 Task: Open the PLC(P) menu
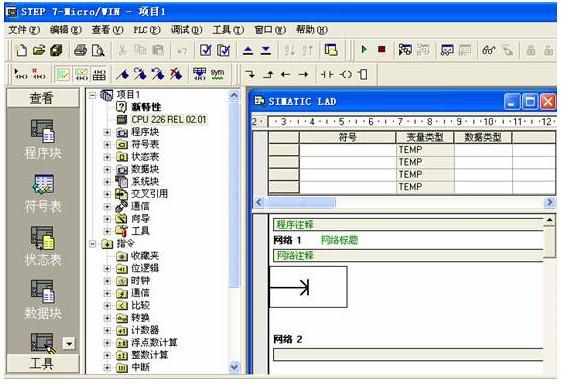pos(147,30)
